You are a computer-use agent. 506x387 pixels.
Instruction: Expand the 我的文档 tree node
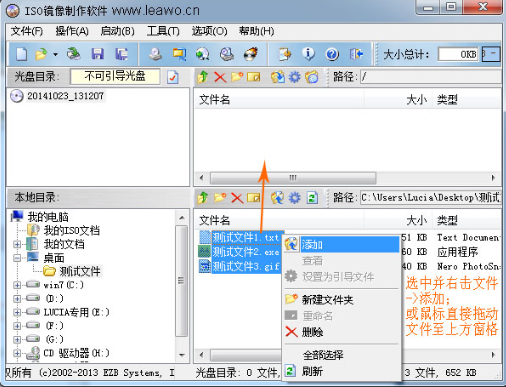[x=17, y=244]
